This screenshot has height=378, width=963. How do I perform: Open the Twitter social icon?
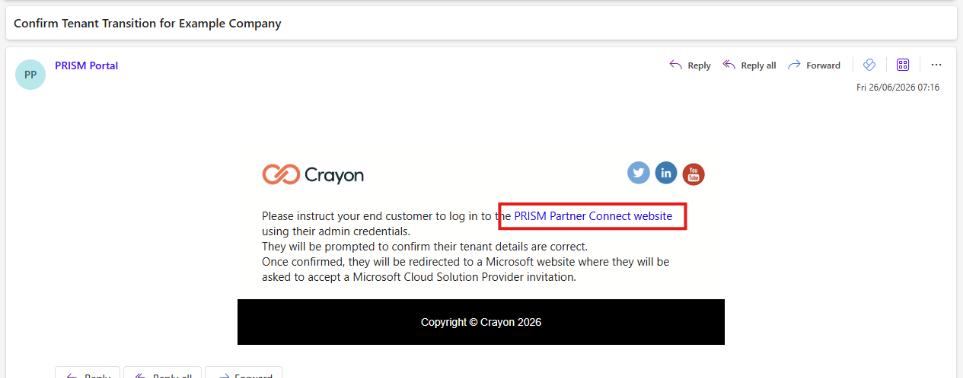pyautogui.click(x=638, y=173)
